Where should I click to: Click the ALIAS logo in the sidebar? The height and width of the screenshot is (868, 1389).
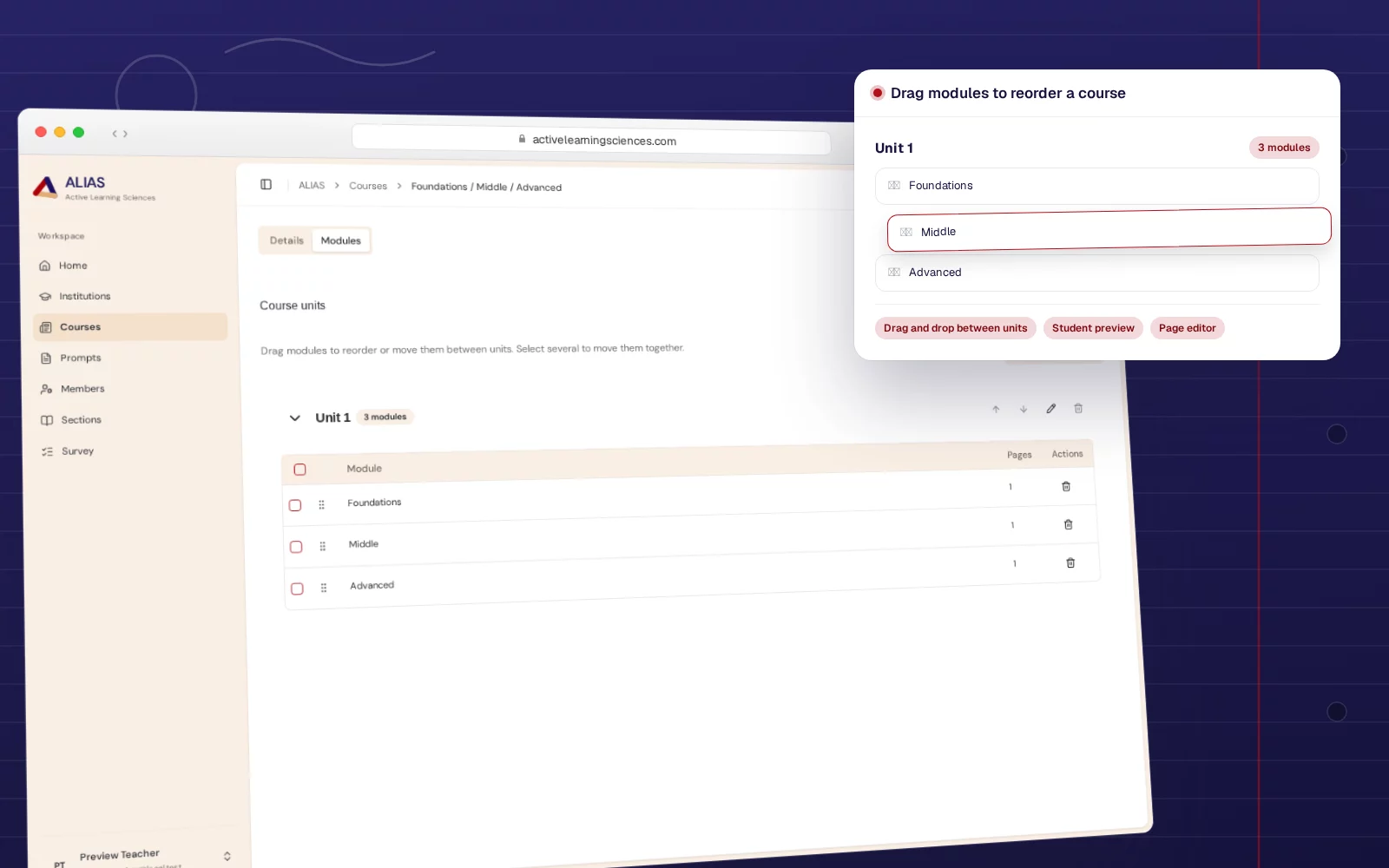[x=93, y=187]
